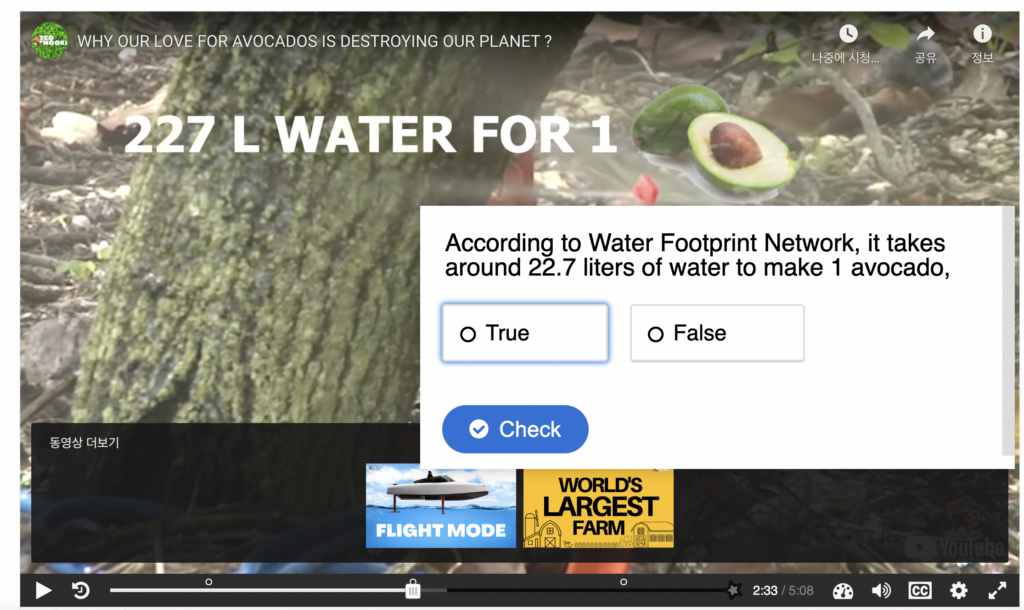Click the play button in the player bar

tap(43, 590)
